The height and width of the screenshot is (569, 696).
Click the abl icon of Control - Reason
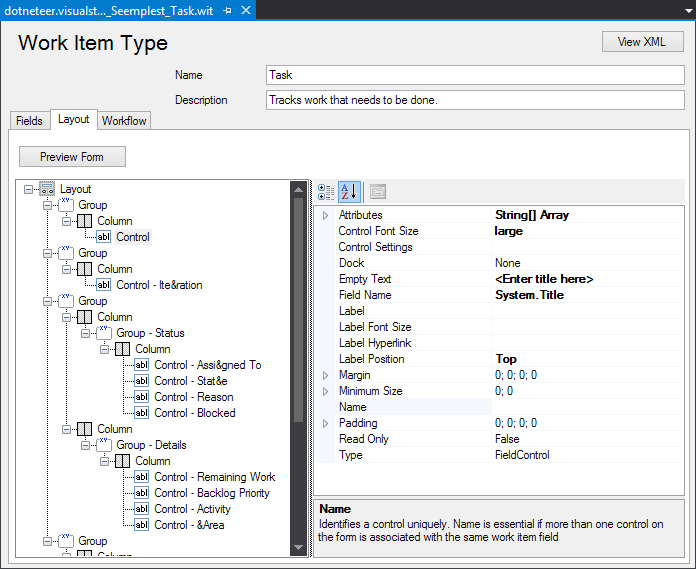(x=141, y=397)
